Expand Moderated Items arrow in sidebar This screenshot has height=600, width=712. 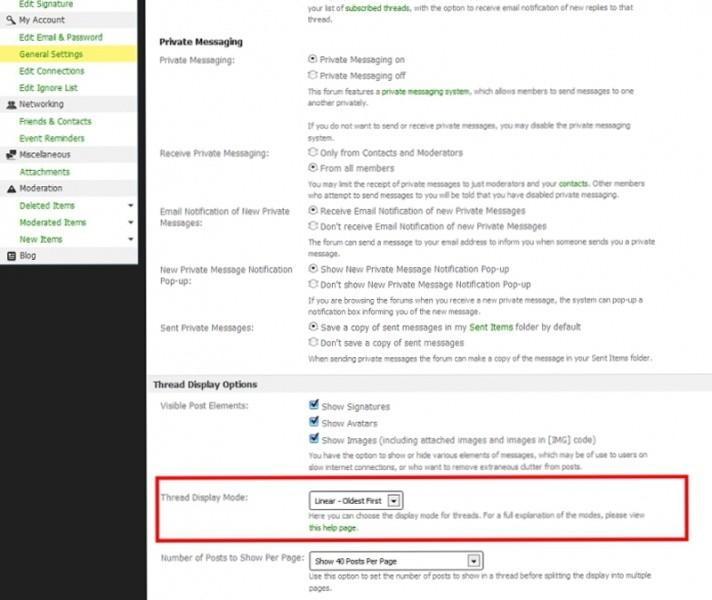[x=131, y=223]
